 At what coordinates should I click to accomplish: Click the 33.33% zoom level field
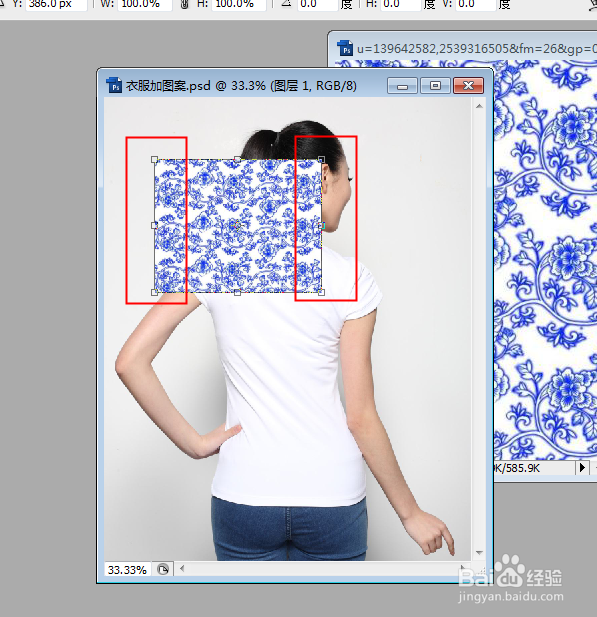point(127,569)
